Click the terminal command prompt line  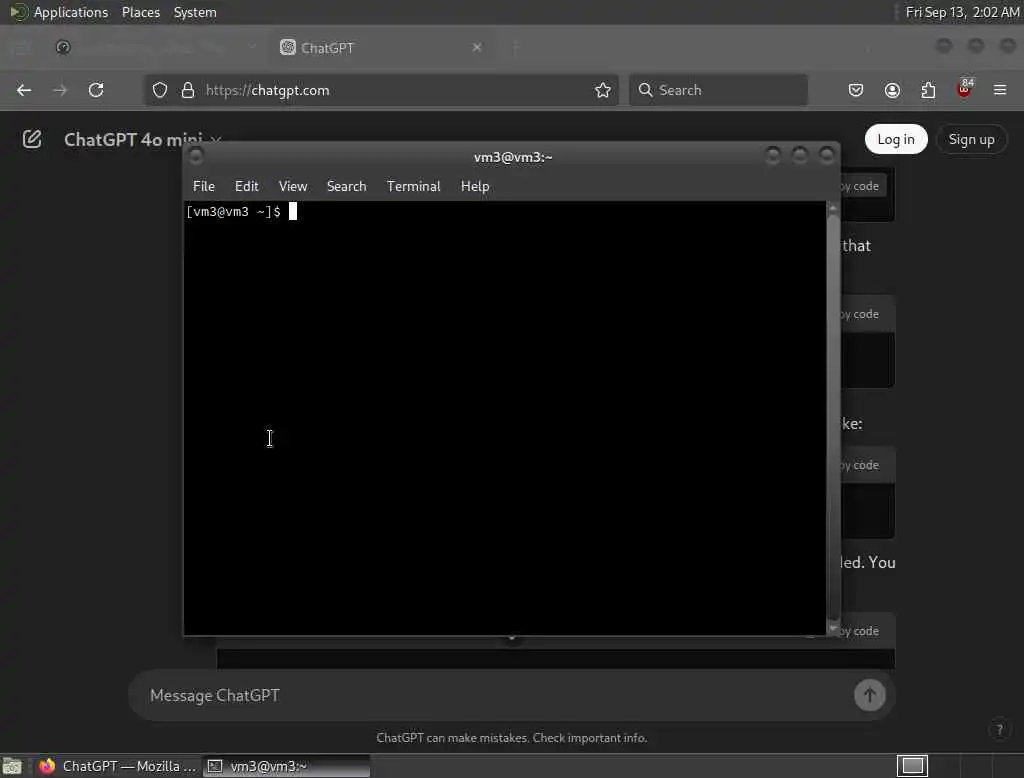[x=241, y=212]
